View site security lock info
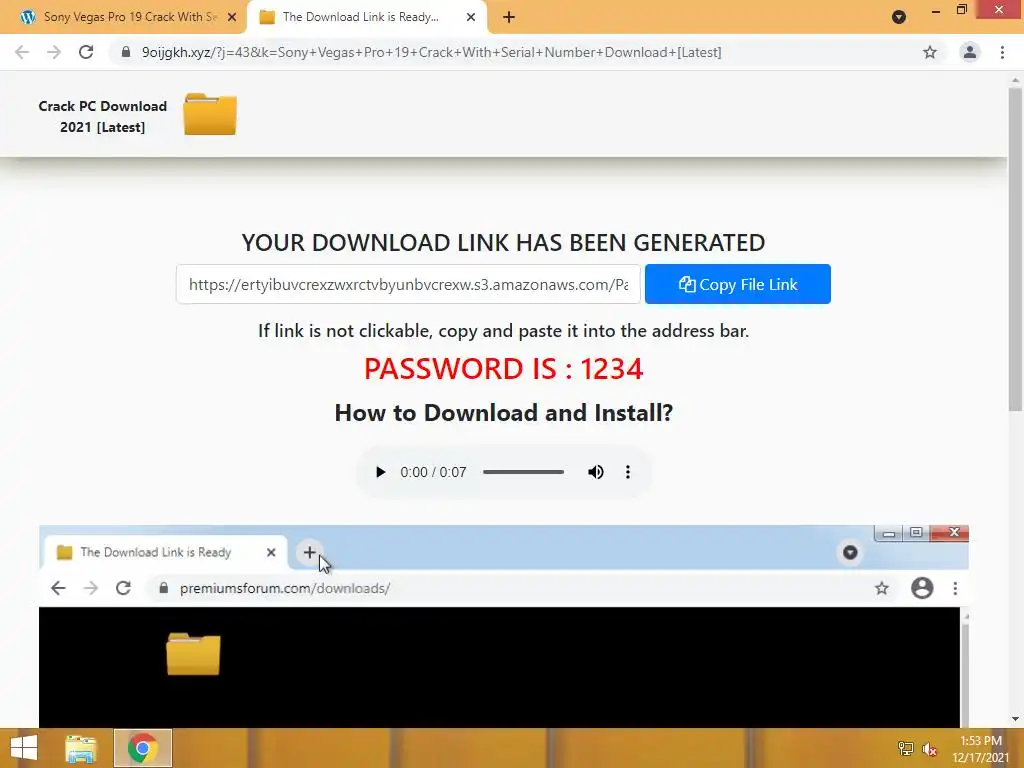Screen dimensions: 1024x768 pyautogui.click(x=126, y=52)
